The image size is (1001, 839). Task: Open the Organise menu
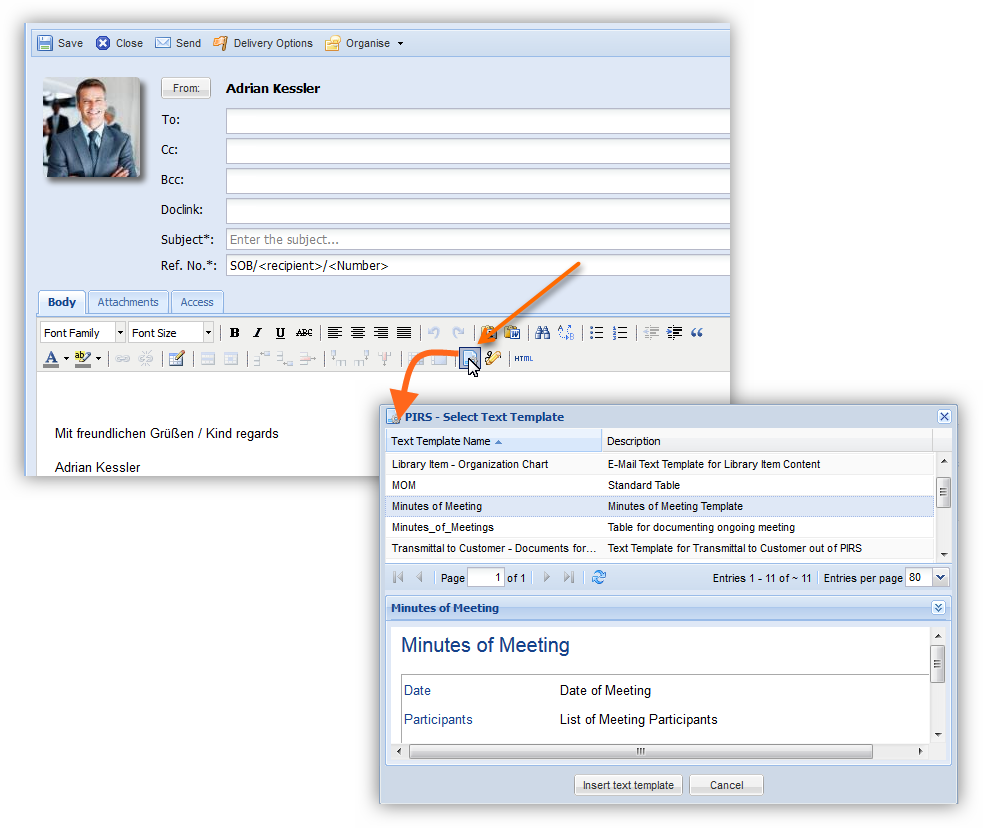[366, 43]
